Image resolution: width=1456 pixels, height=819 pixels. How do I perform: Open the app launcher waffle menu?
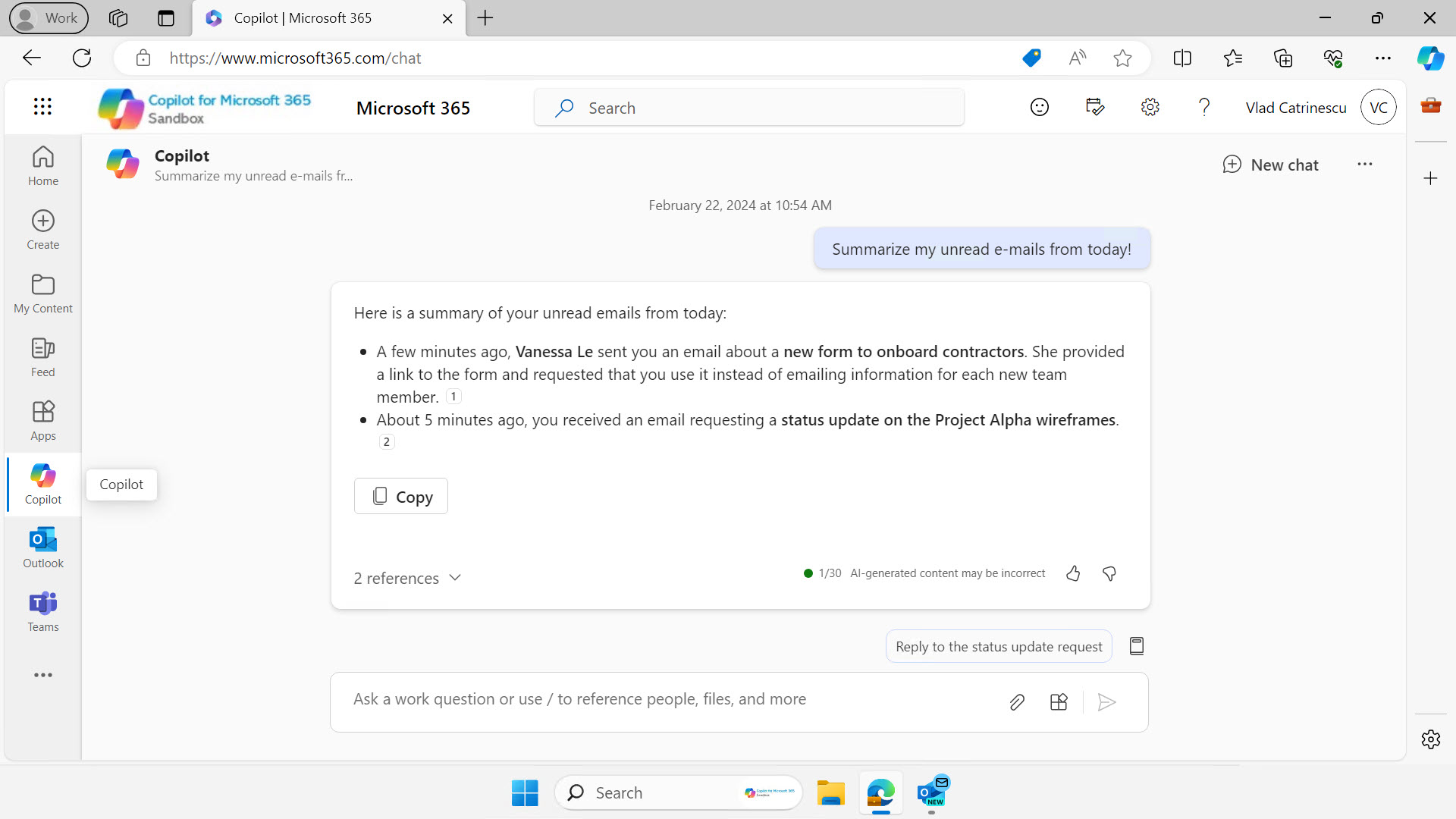(42, 107)
